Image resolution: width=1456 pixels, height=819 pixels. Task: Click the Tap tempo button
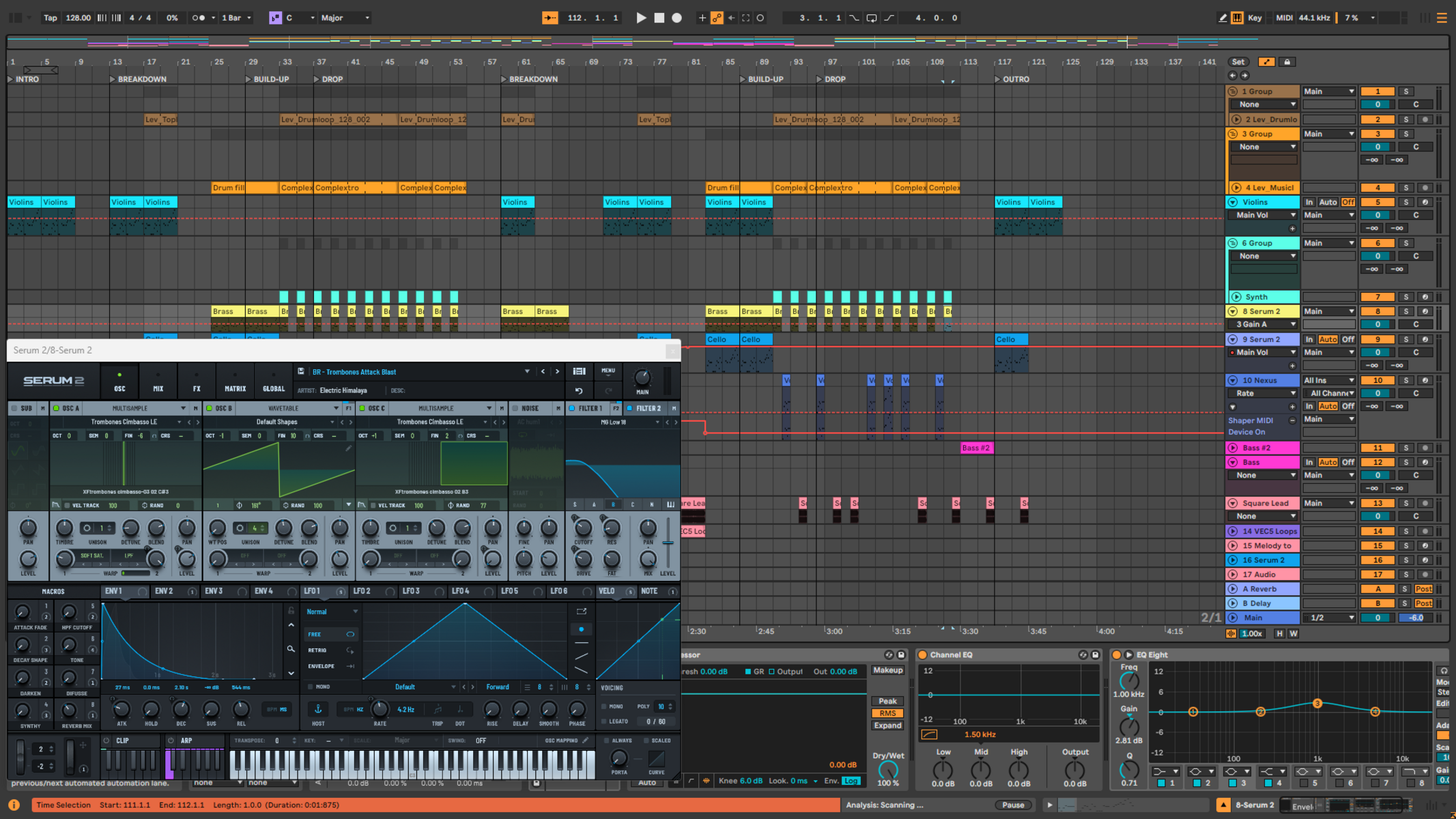click(x=51, y=18)
